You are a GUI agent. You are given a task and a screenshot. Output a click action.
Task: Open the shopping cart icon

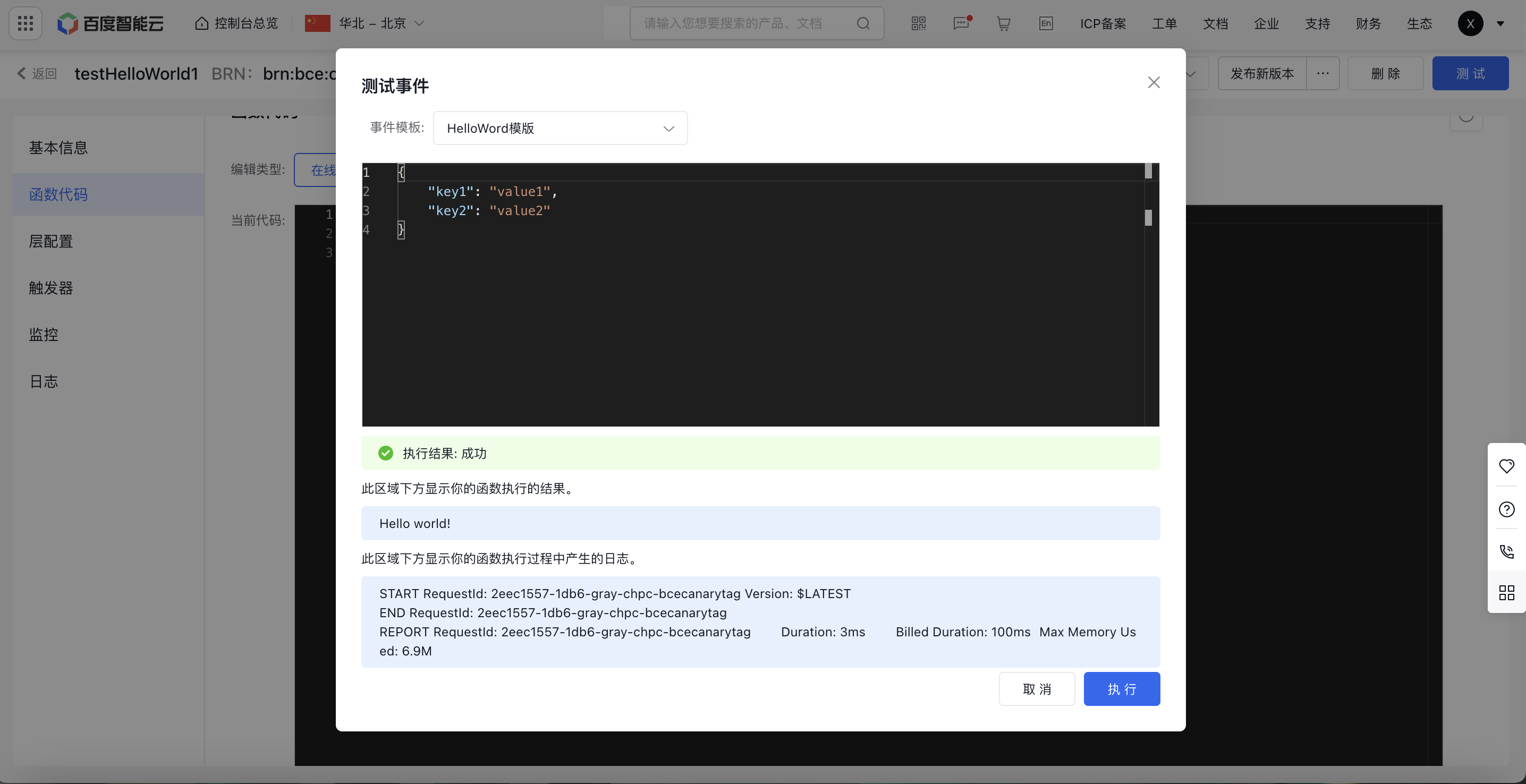click(x=1004, y=23)
